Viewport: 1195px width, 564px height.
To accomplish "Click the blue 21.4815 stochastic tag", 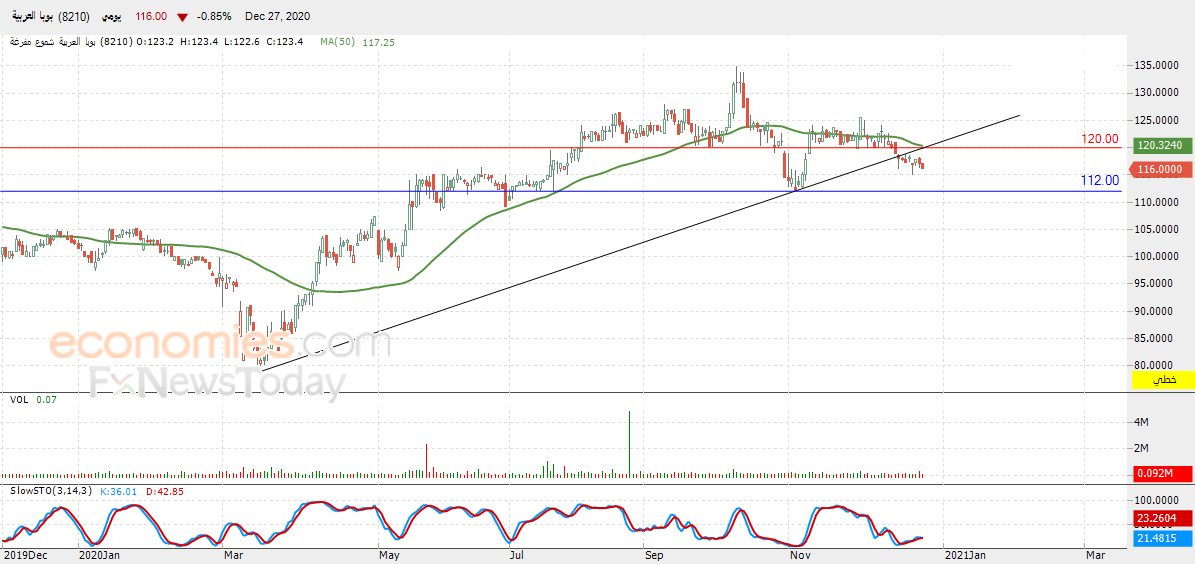I will 1163,538.
